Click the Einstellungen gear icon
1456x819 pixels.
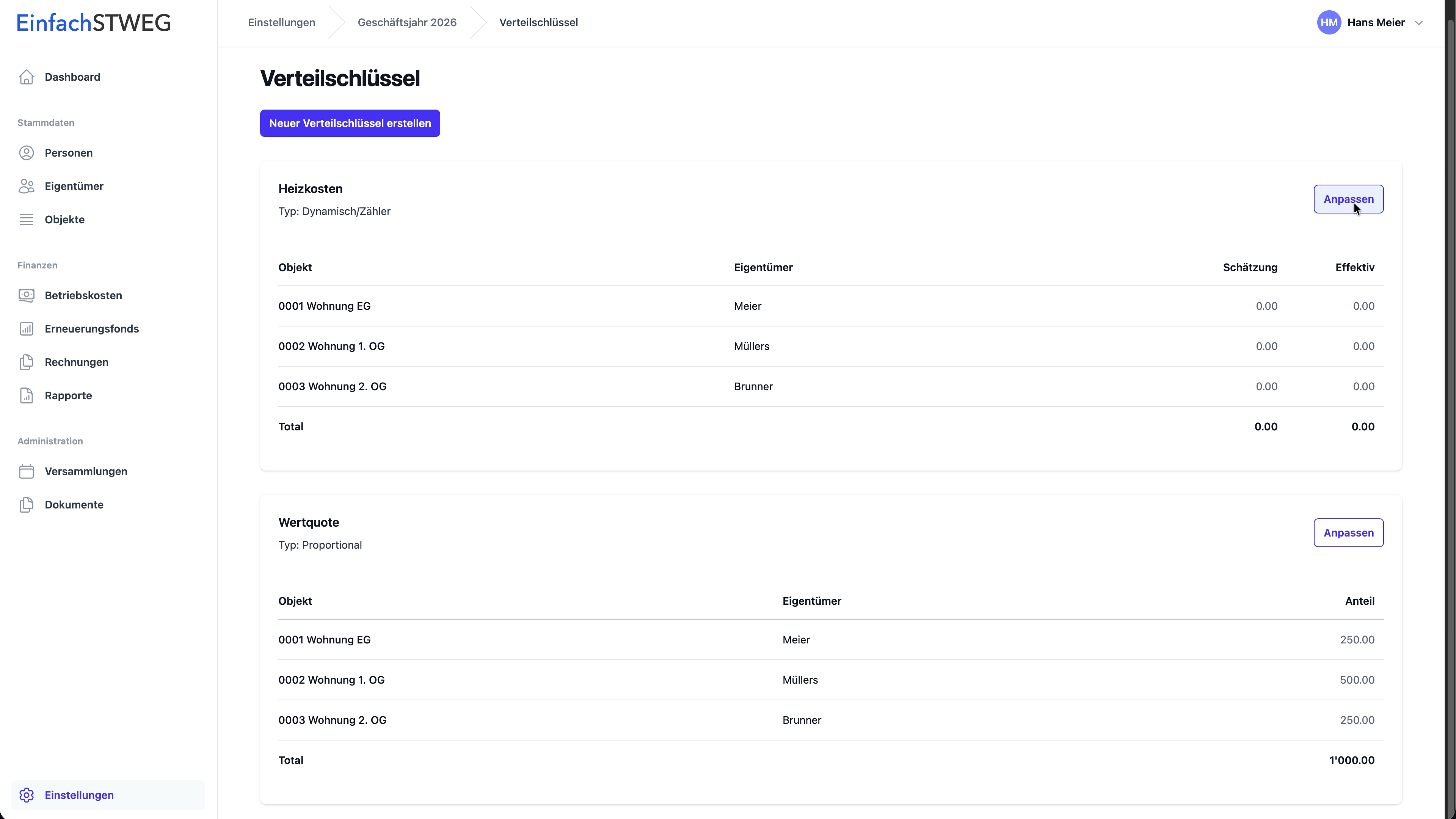point(27,795)
